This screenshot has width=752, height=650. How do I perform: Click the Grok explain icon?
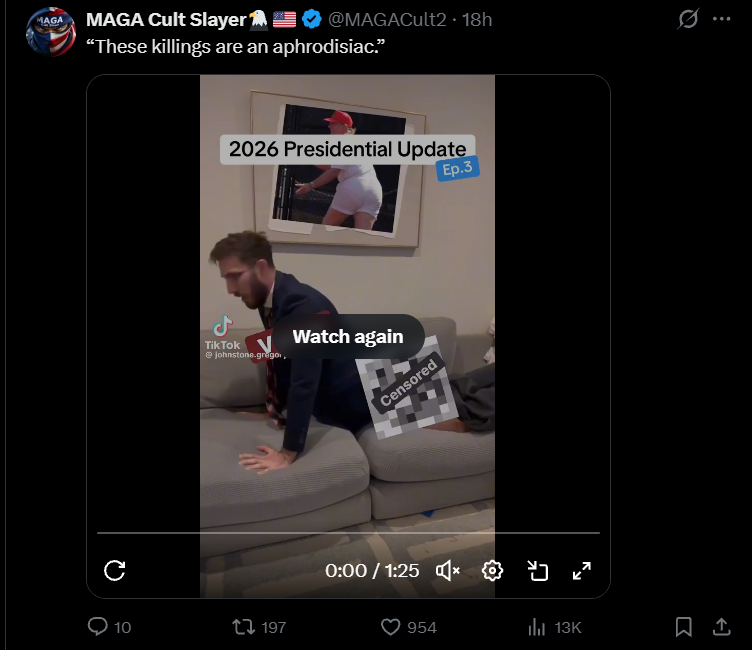click(688, 19)
